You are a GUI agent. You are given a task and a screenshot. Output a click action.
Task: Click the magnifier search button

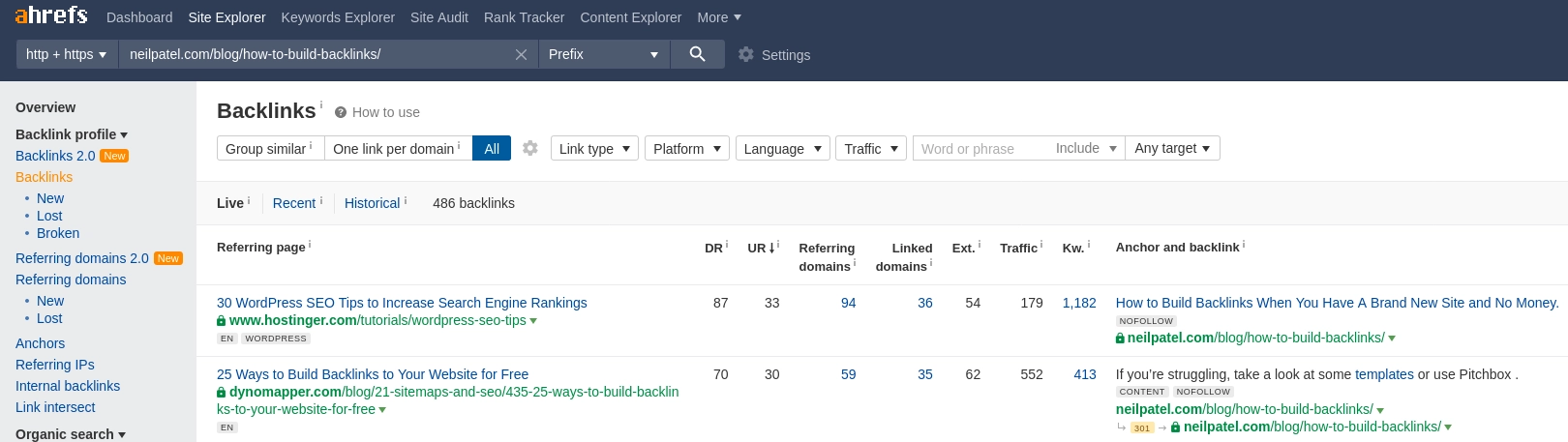pyautogui.click(x=697, y=54)
